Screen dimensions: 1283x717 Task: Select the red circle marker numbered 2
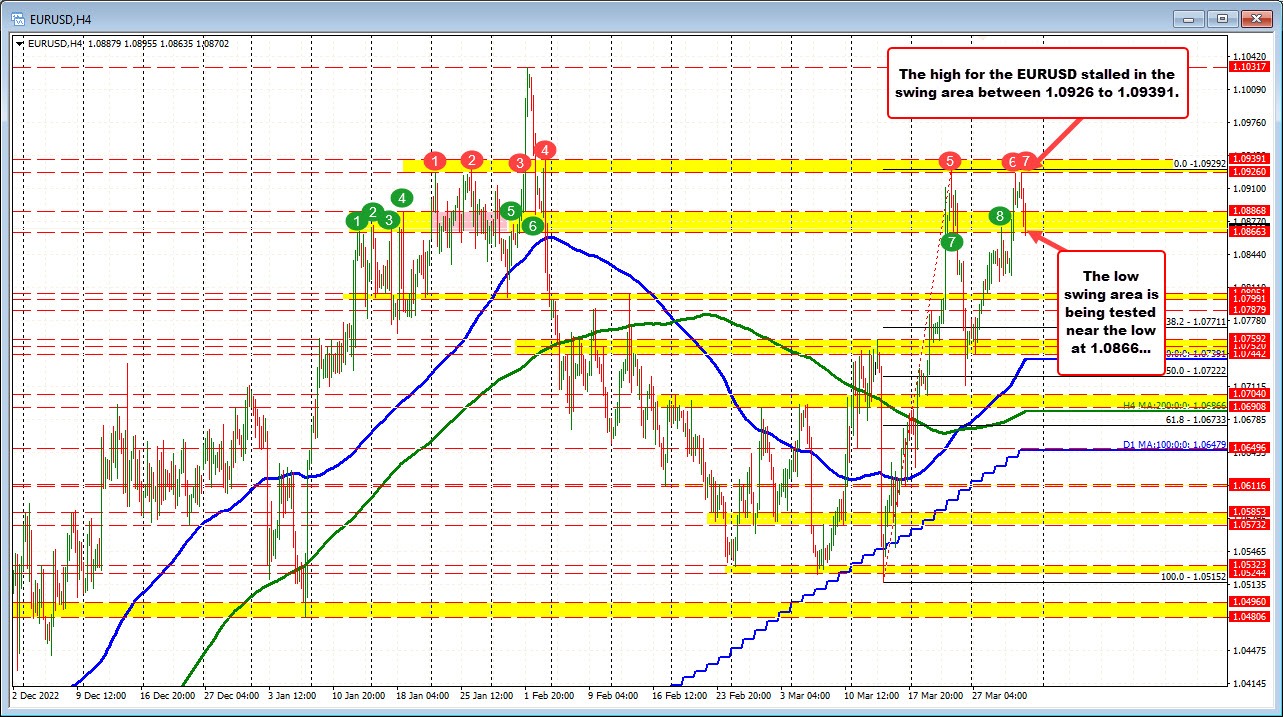pyautogui.click(x=472, y=159)
